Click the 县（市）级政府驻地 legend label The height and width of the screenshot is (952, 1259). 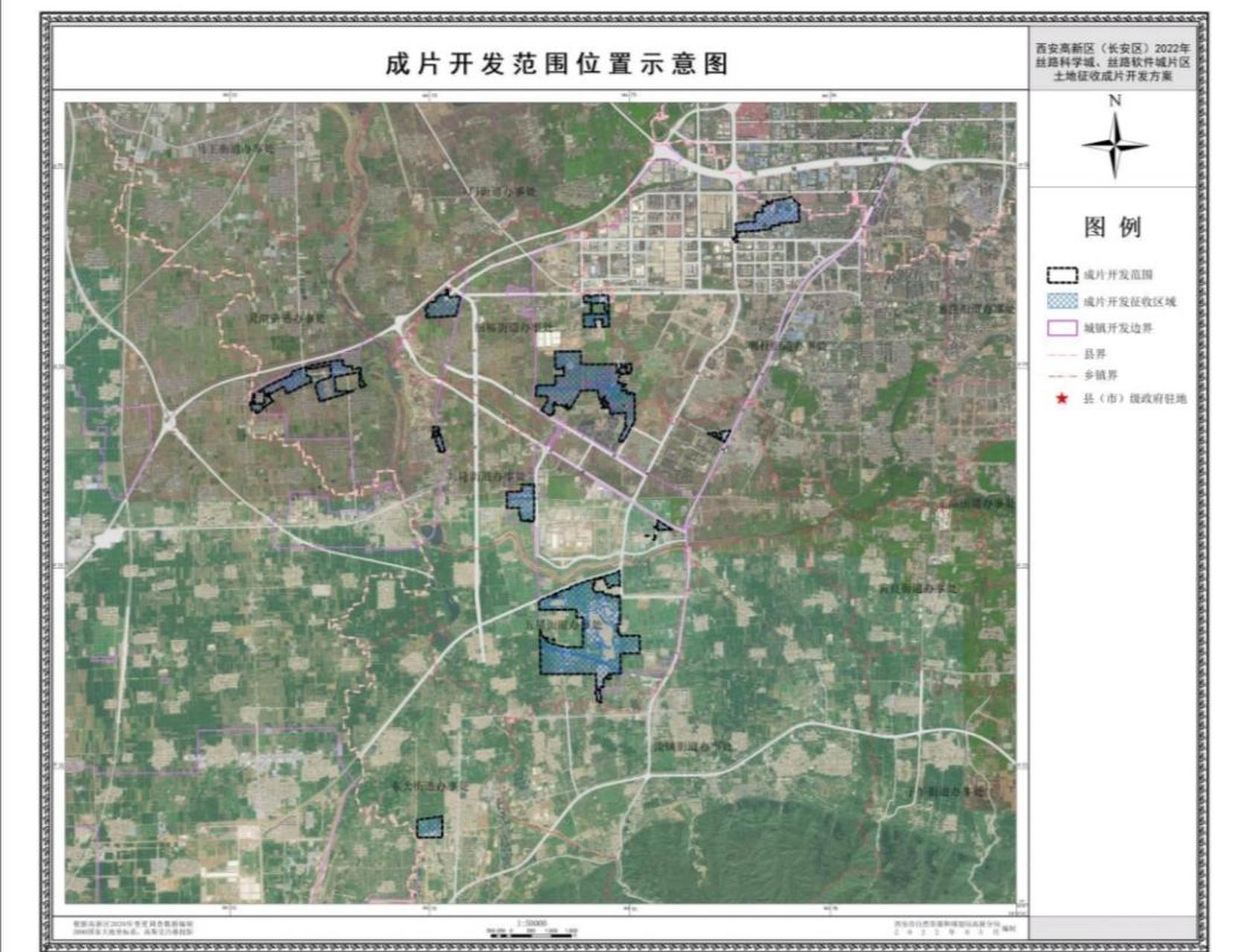click(1135, 399)
